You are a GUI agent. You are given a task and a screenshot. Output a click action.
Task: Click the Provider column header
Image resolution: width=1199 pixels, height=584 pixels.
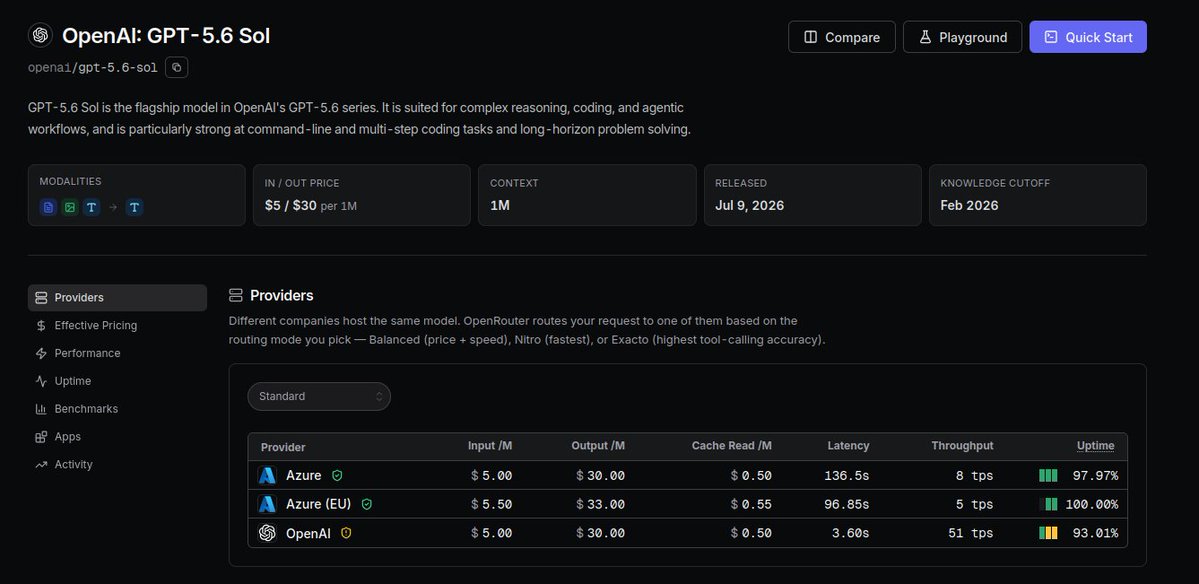tap(283, 447)
